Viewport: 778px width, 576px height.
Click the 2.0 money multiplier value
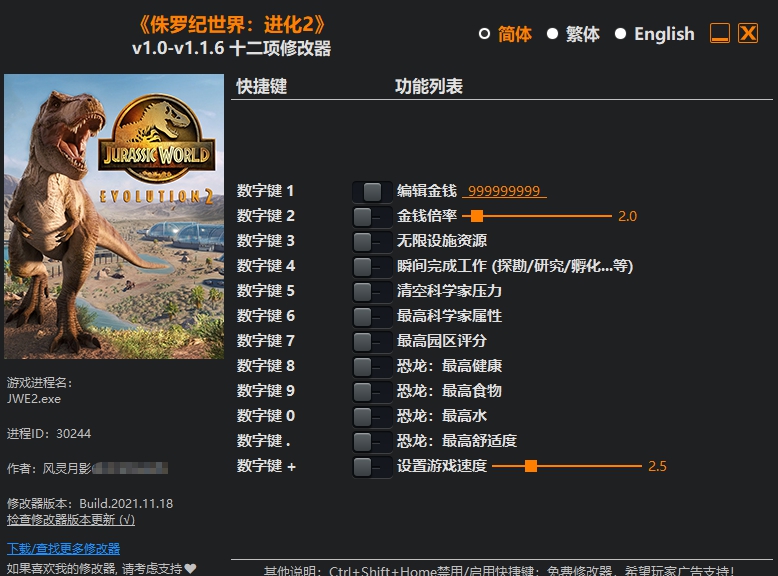tap(627, 216)
